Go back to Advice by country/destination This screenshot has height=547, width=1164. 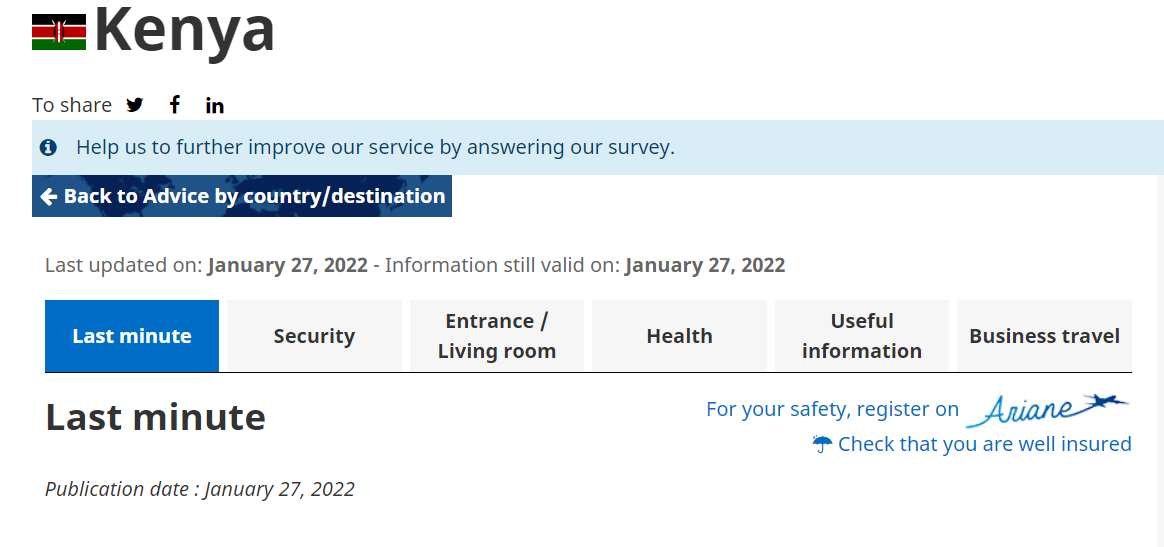tap(242, 196)
